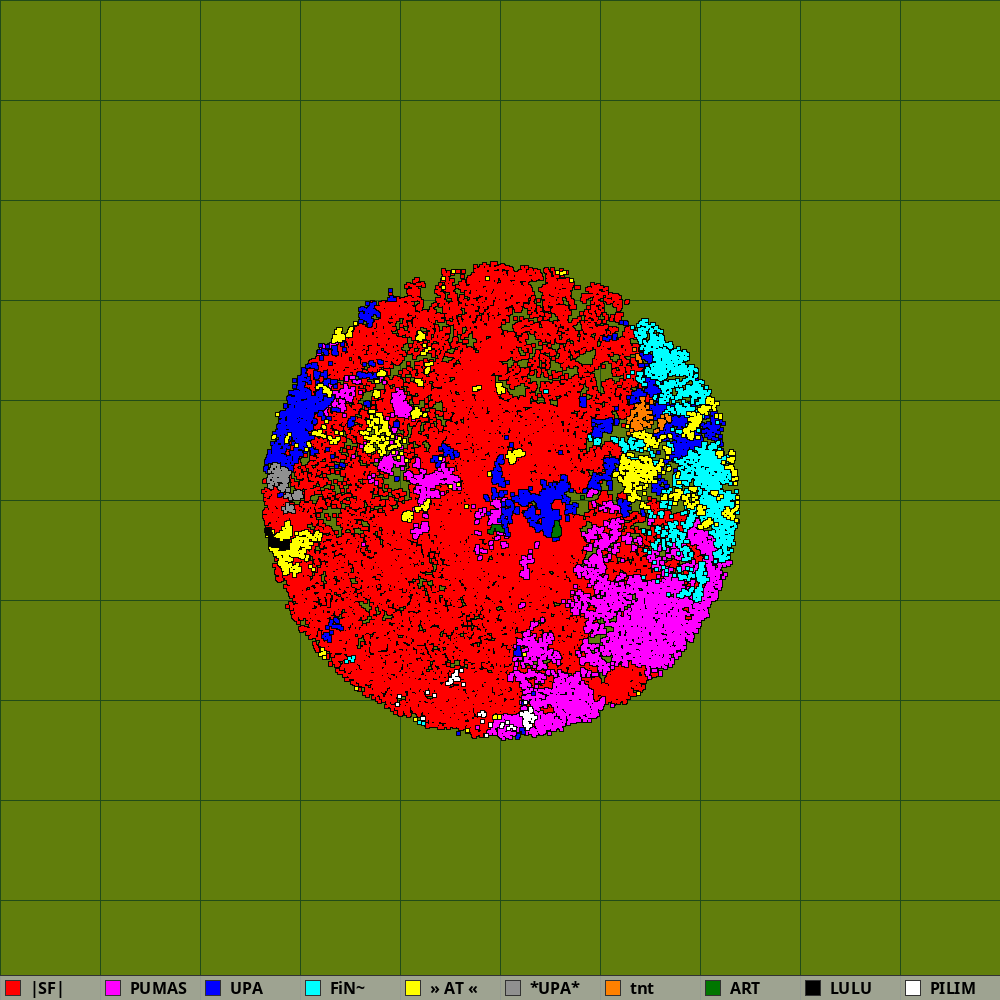Select the » AT « legend label
The width and height of the screenshot is (1000, 1000).
(453, 989)
